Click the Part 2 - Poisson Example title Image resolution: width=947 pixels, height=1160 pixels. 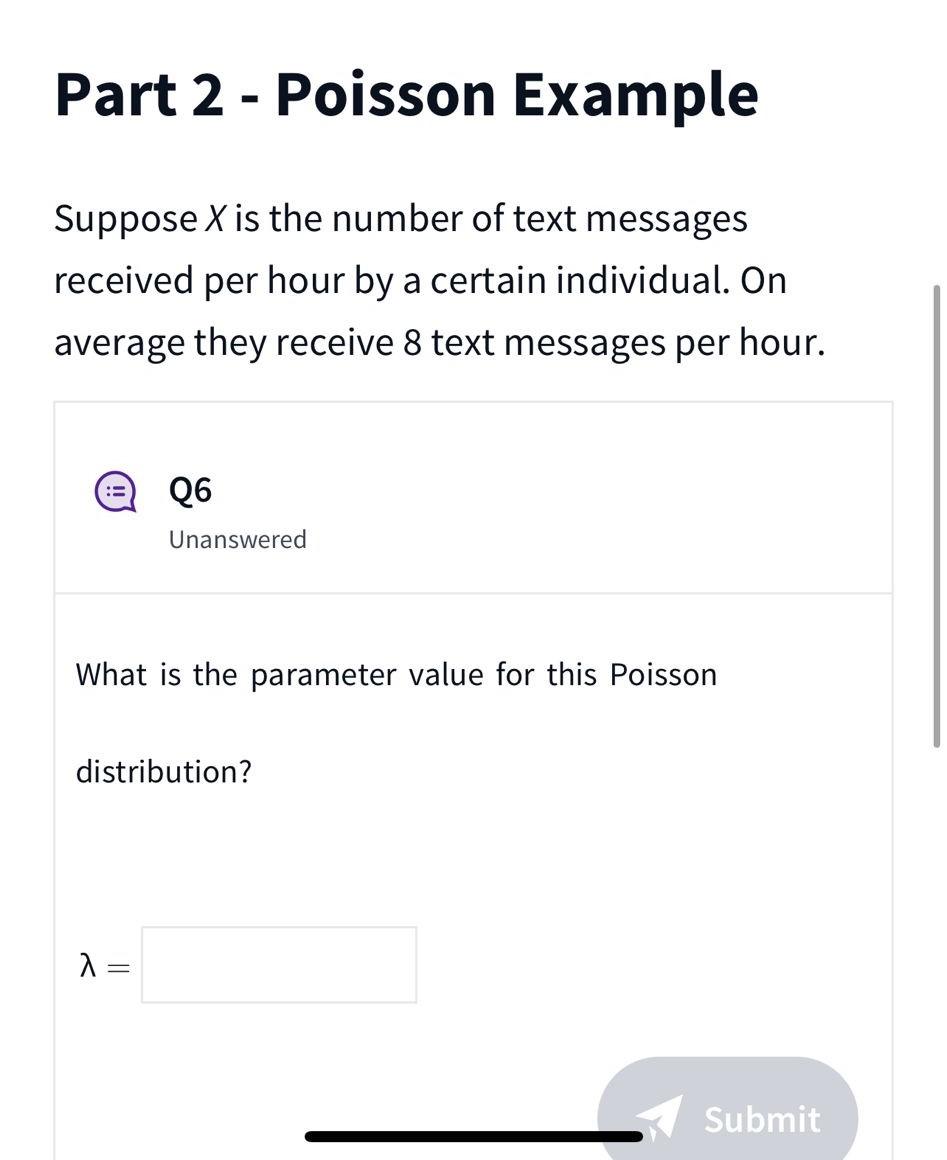[x=405, y=93]
